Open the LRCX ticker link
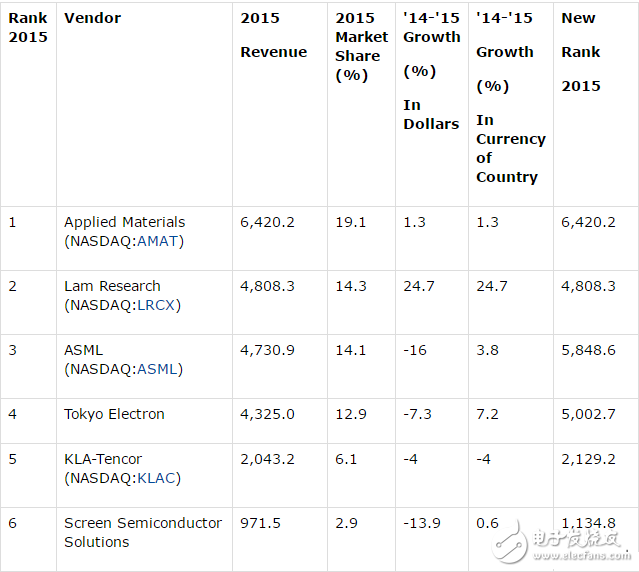This screenshot has width=639, height=572. (158, 305)
